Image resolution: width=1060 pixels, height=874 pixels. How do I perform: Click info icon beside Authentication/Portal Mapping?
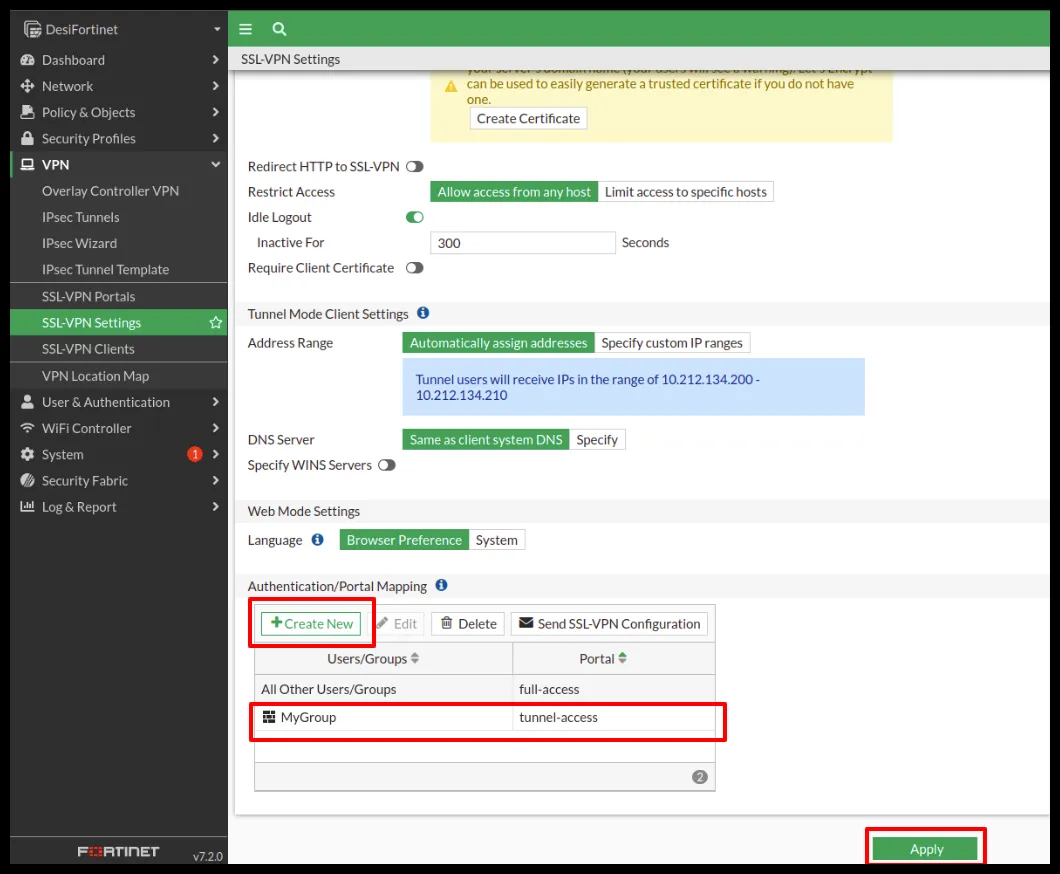(441, 585)
